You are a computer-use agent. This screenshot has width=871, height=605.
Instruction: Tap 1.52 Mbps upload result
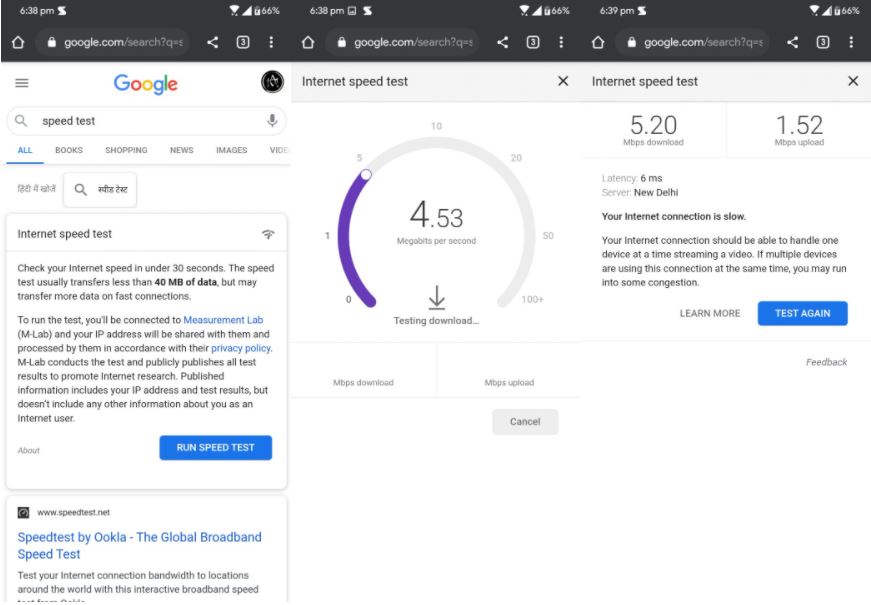(x=799, y=130)
